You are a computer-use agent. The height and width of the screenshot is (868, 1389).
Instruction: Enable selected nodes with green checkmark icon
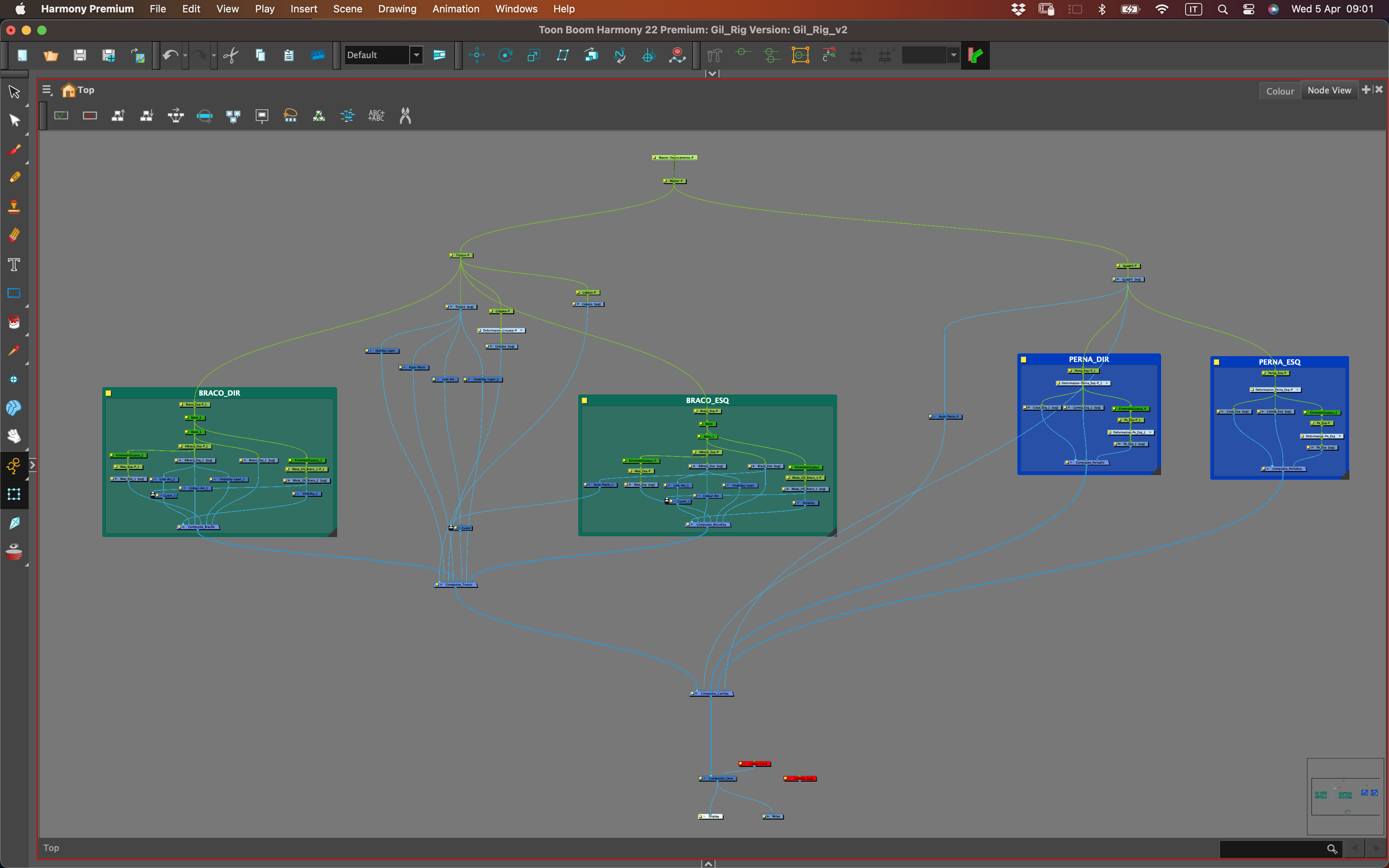pyautogui.click(x=61, y=115)
